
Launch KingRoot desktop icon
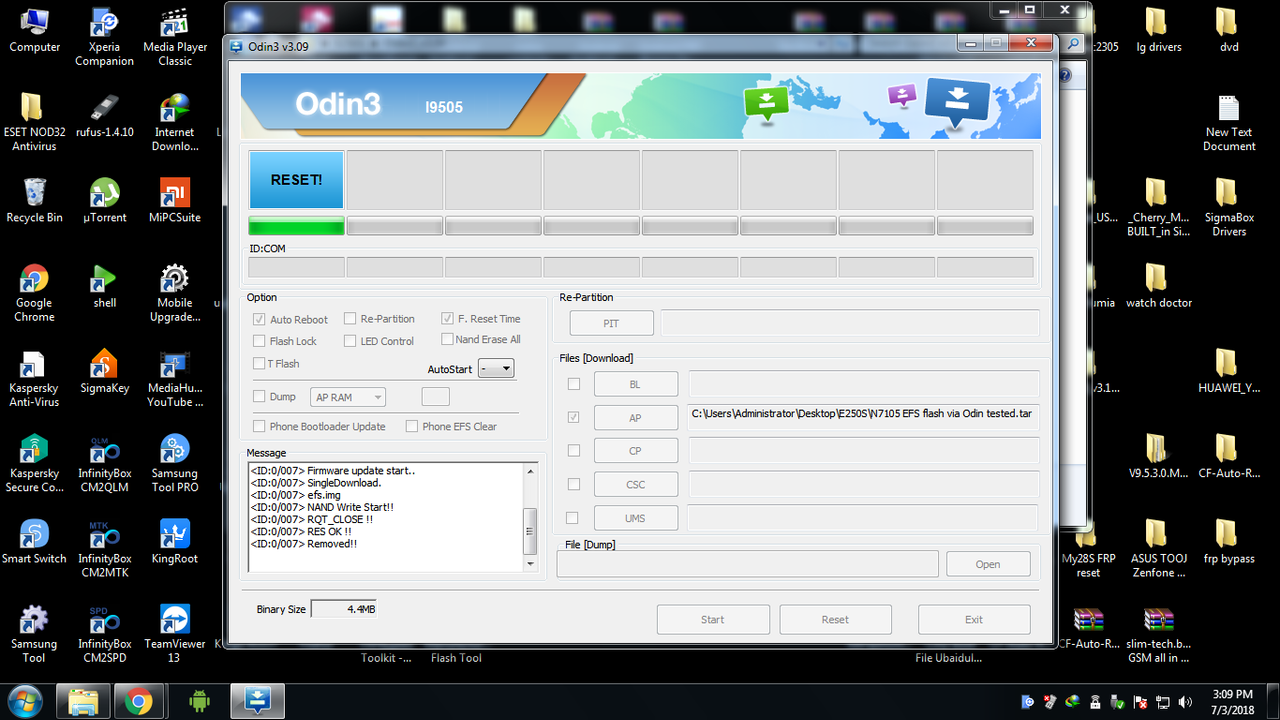tap(175, 542)
